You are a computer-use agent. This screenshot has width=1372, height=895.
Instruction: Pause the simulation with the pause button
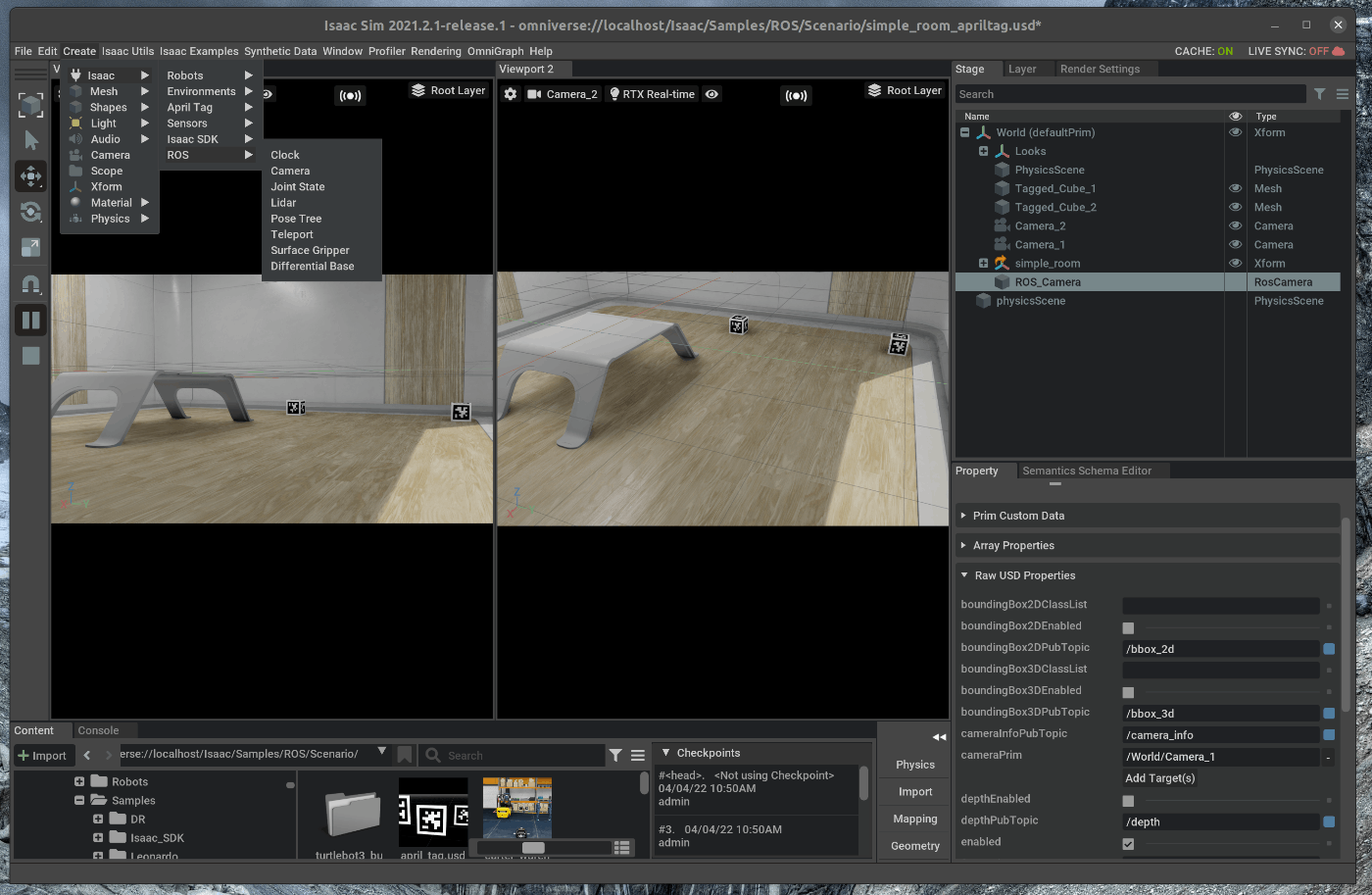pos(31,320)
